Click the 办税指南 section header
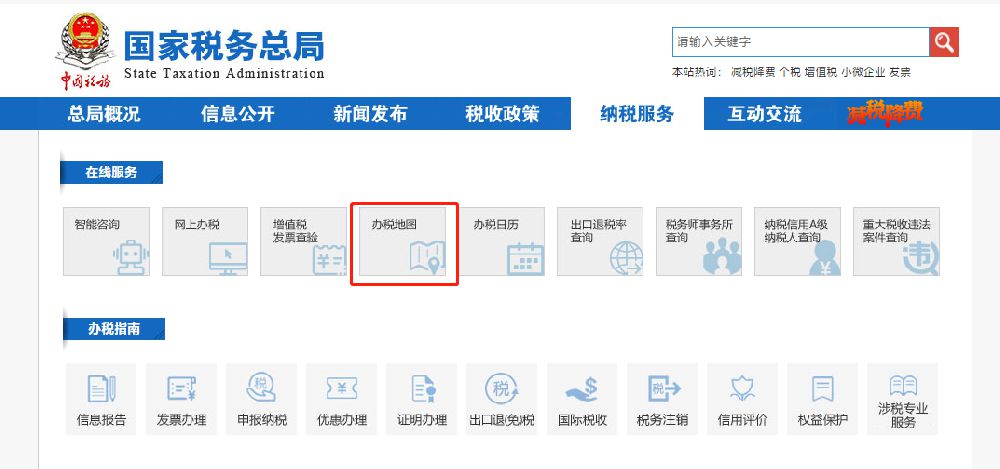This screenshot has height=469, width=1000. tap(114, 329)
